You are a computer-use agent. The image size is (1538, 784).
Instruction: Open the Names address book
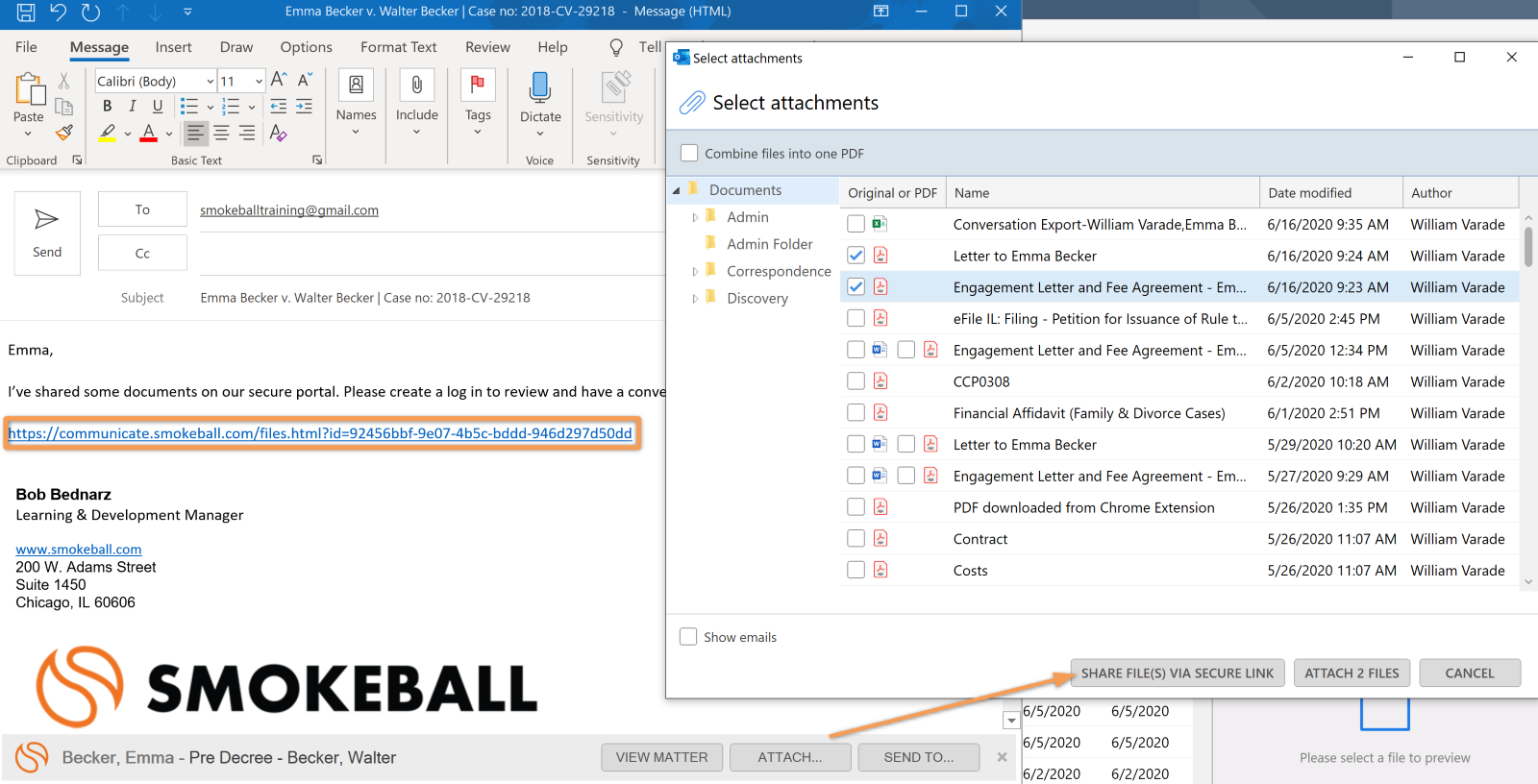[356, 85]
